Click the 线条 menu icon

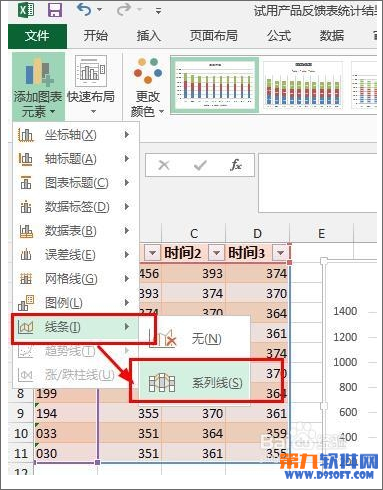pyautogui.click(x=26, y=327)
